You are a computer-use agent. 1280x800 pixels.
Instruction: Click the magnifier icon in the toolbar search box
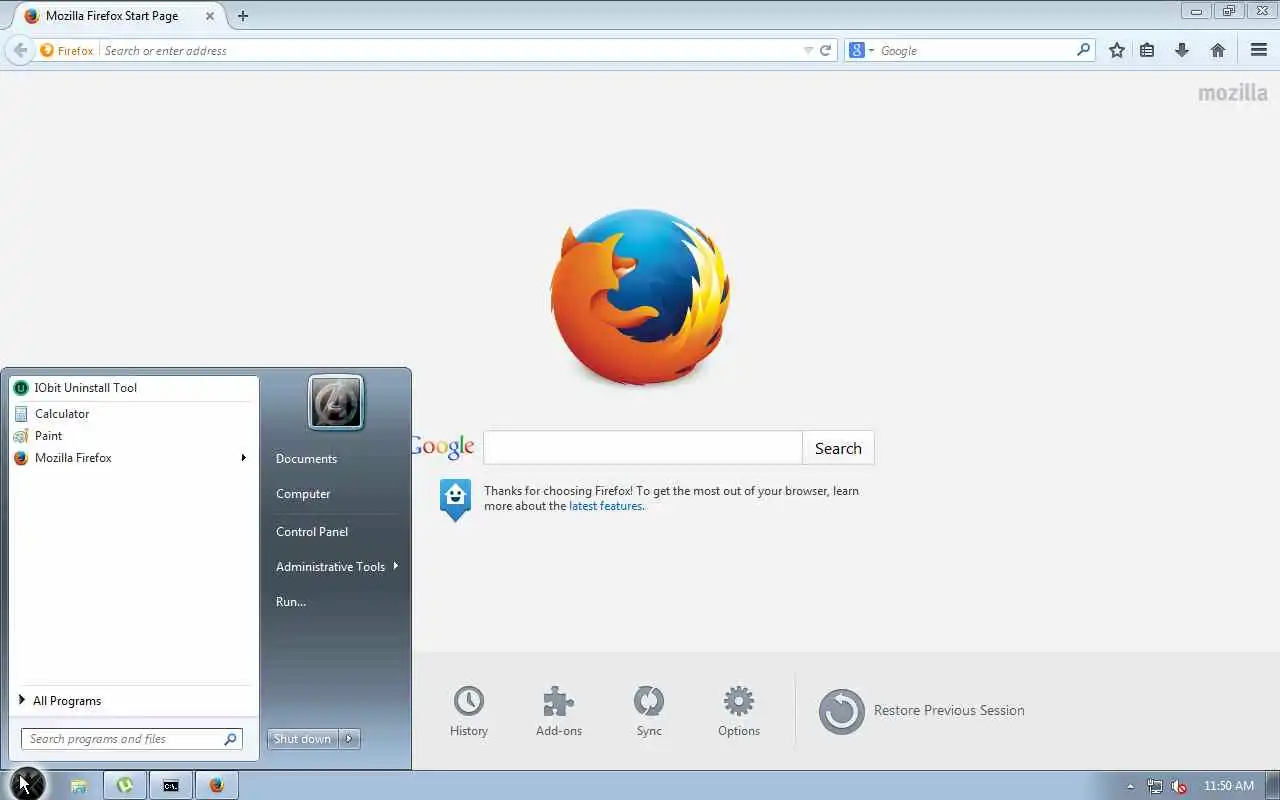pos(1083,50)
